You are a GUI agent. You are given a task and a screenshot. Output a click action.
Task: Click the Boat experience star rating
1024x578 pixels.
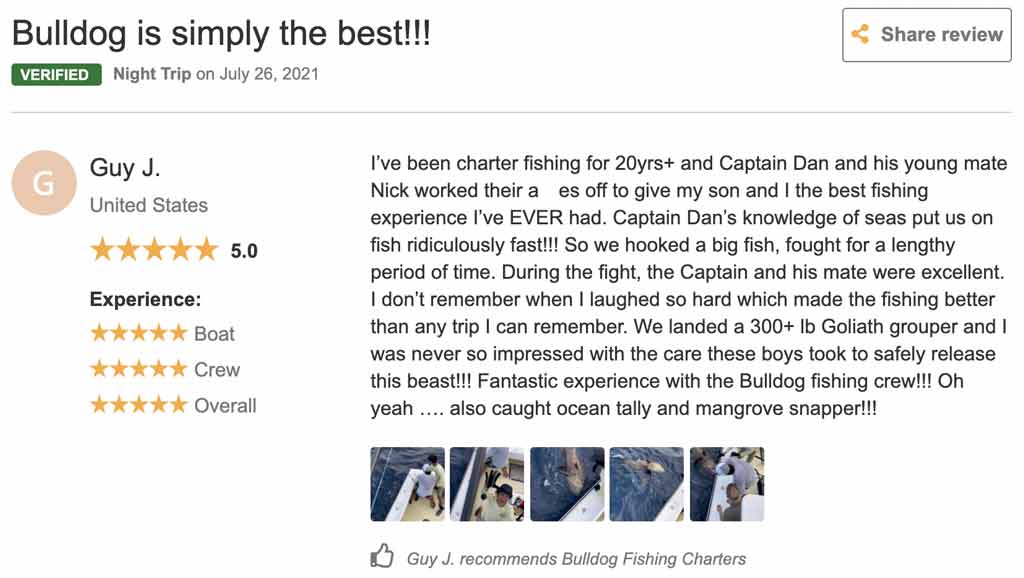coord(138,333)
